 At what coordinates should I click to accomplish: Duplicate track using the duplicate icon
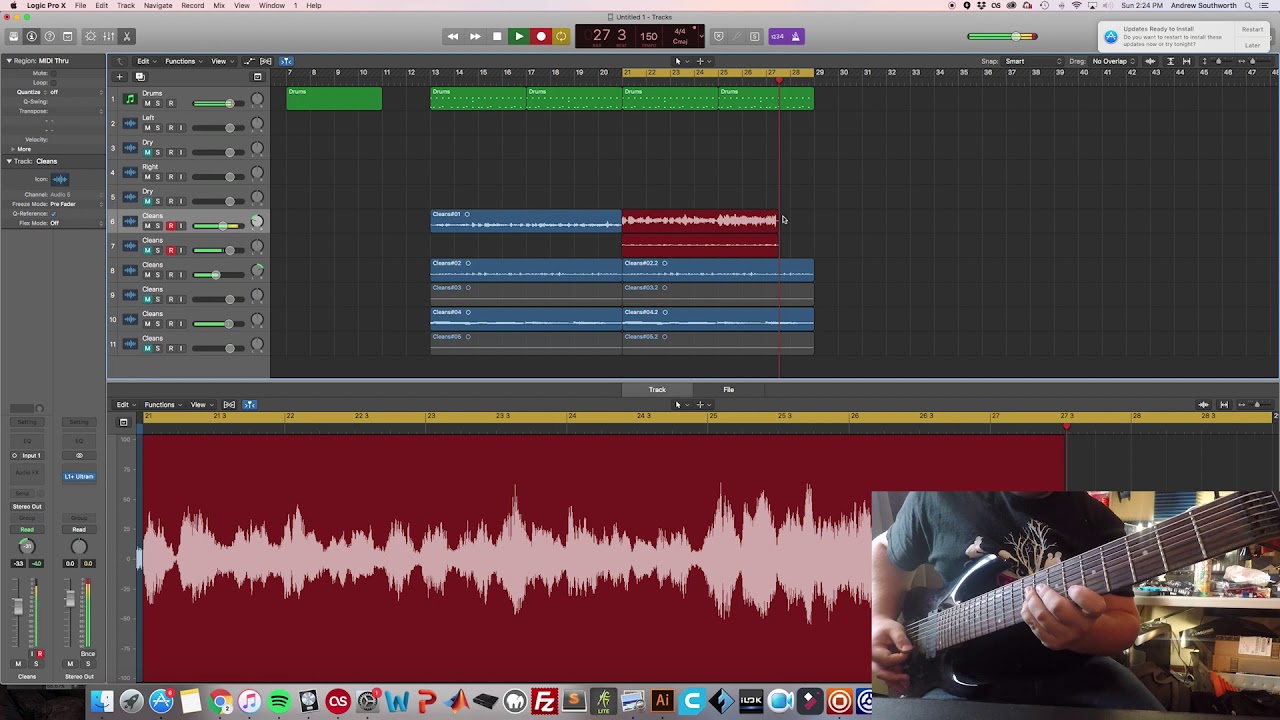(140, 77)
